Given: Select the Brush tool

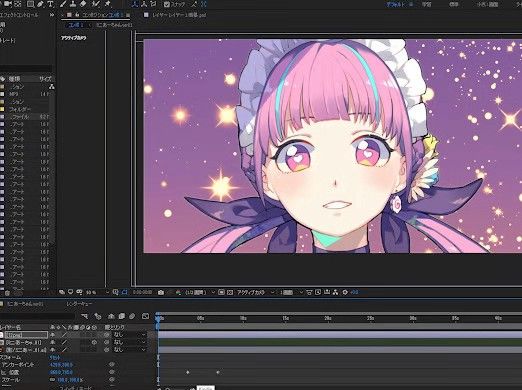Looking at the screenshot, I should coord(63,4).
